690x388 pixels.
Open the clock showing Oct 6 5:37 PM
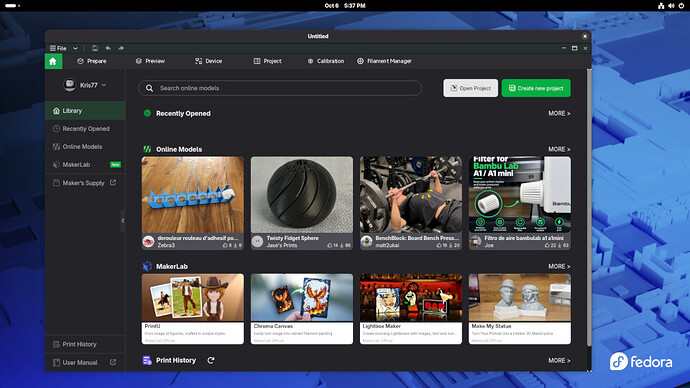pyautogui.click(x=345, y=6)
